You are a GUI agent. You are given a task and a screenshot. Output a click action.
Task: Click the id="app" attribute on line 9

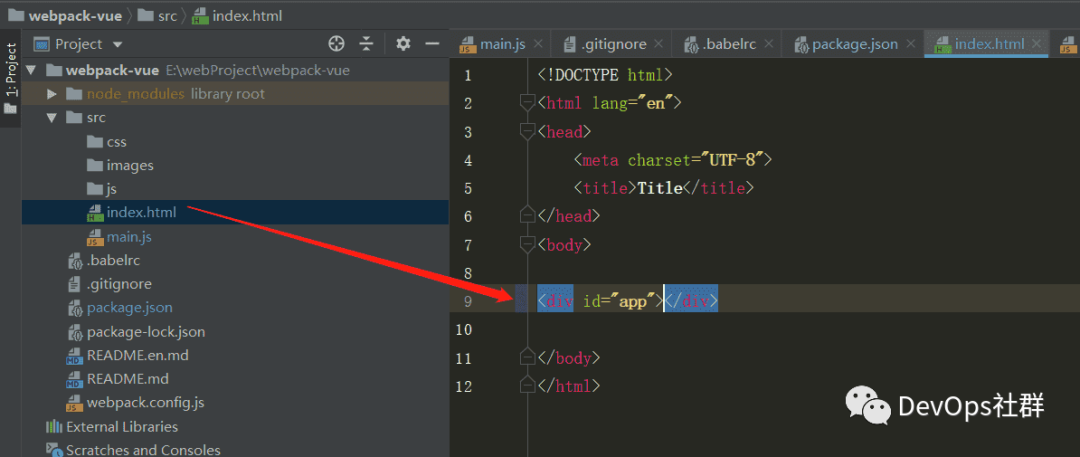point(618,301)
